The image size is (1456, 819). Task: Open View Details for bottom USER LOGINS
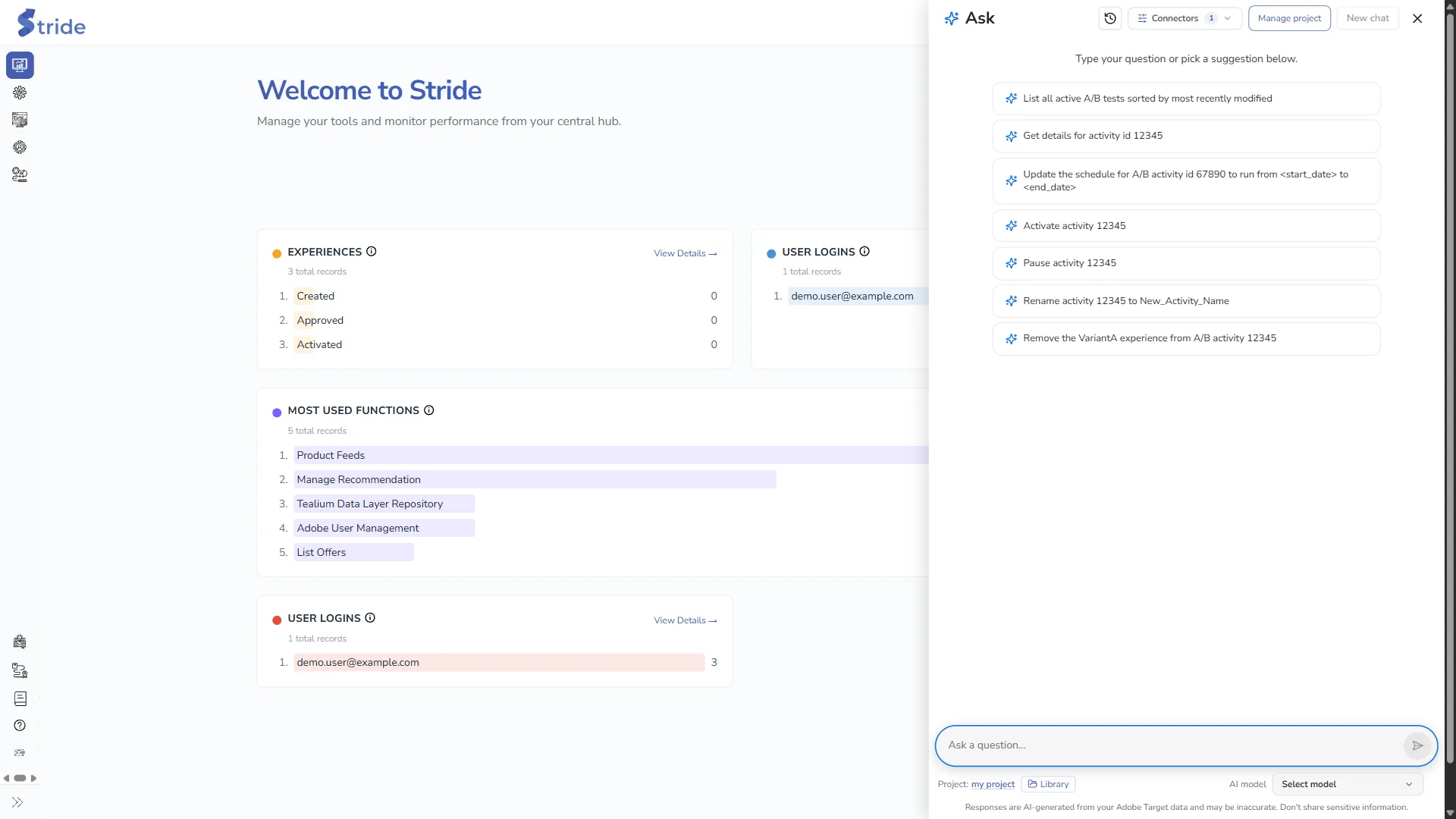coord(686,620)
